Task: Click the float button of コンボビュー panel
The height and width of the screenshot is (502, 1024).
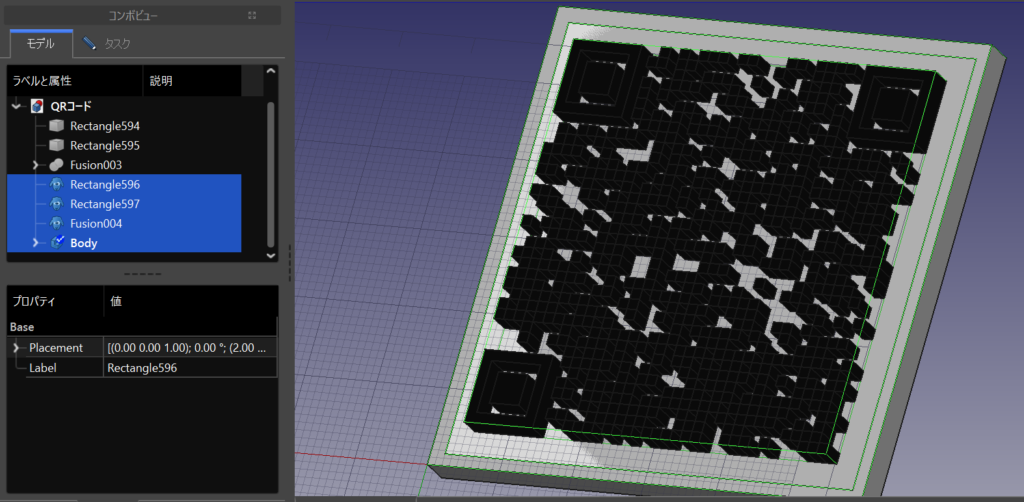Action: tap(252, 15)
